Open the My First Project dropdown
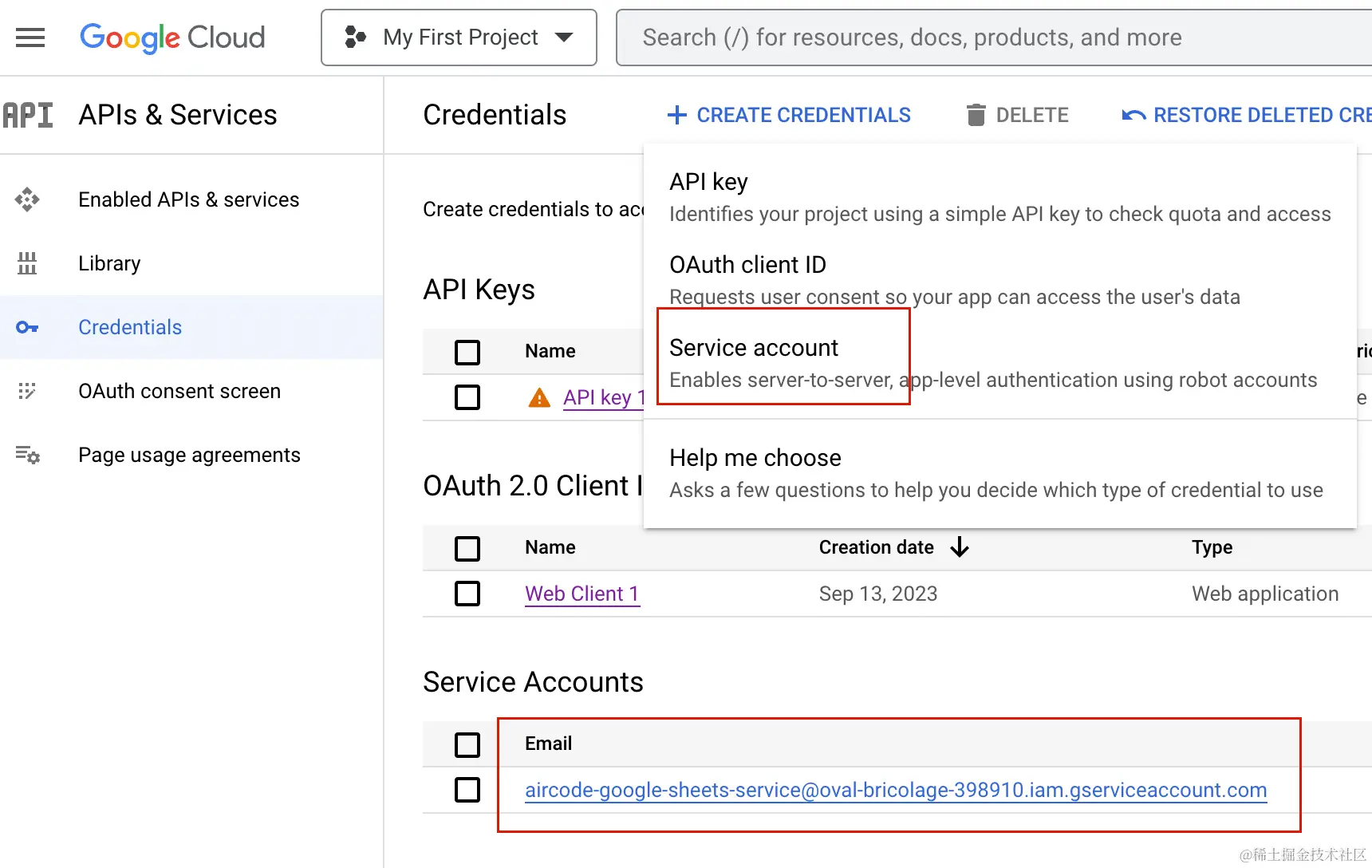The height and width of the screenshot is (868, 1372). pyautogui.click(x=459, y=37)
